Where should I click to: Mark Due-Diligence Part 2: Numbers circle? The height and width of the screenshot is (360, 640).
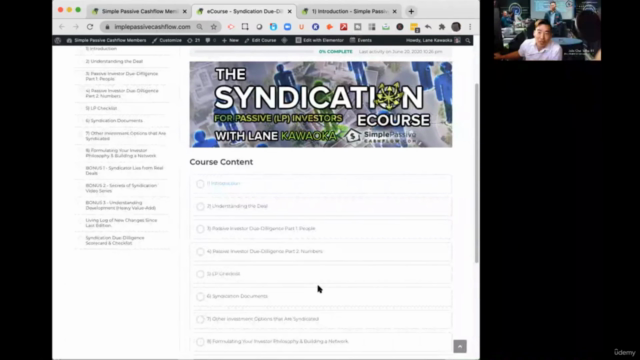point(200,252)
